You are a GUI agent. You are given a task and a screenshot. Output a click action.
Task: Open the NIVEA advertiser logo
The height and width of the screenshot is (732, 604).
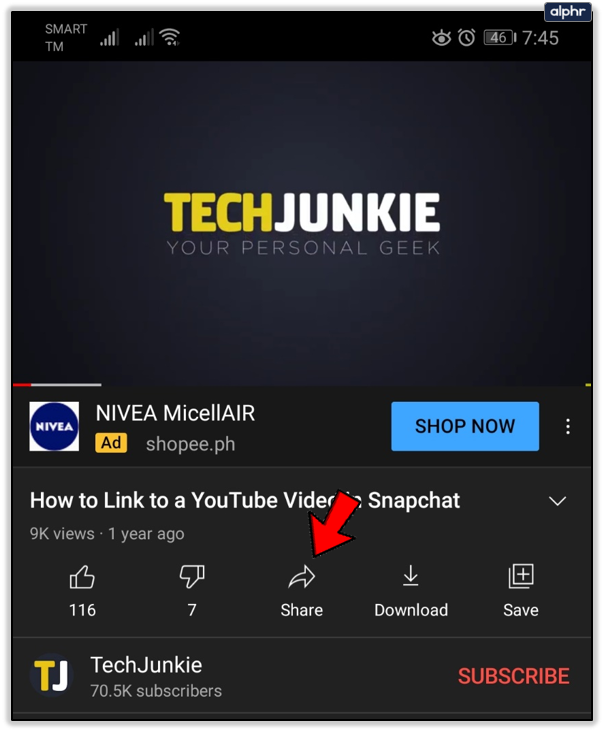pyautogui.click(x=54, y=426)
